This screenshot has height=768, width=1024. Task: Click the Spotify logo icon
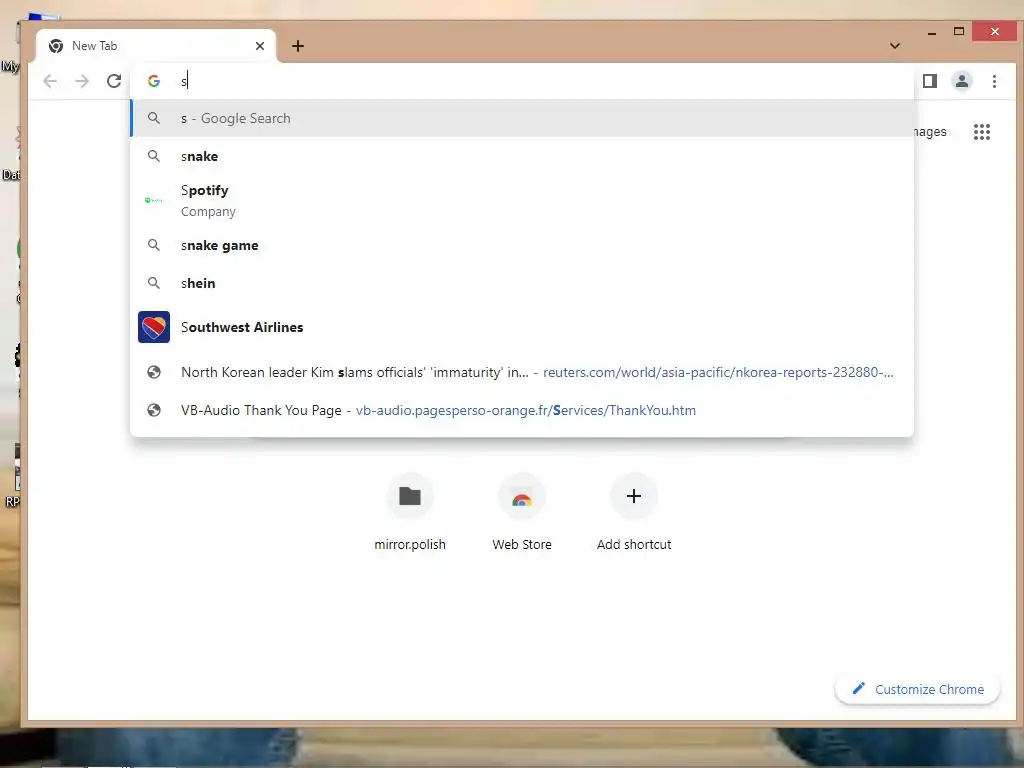(x=153, y=200)
